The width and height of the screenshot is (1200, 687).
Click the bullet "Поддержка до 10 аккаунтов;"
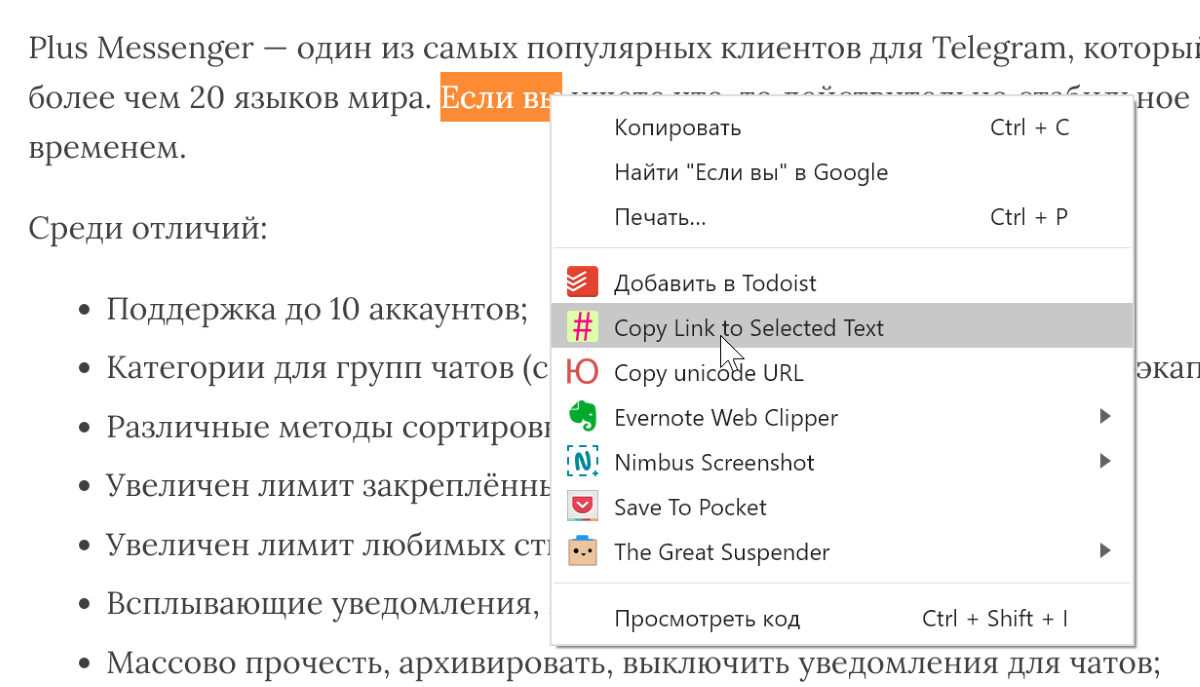[317, 308]
